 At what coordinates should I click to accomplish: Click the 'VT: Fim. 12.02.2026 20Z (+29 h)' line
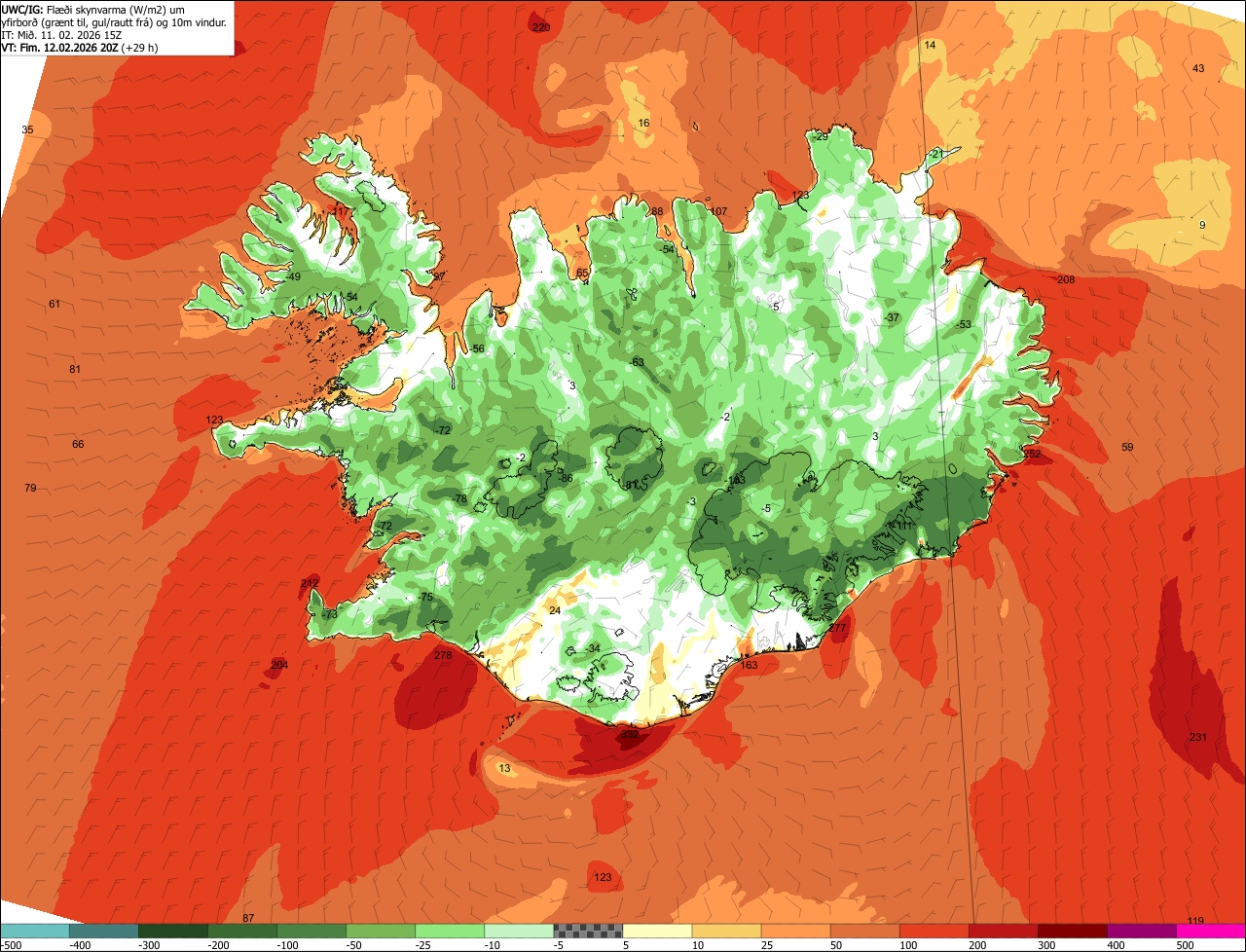80,47
